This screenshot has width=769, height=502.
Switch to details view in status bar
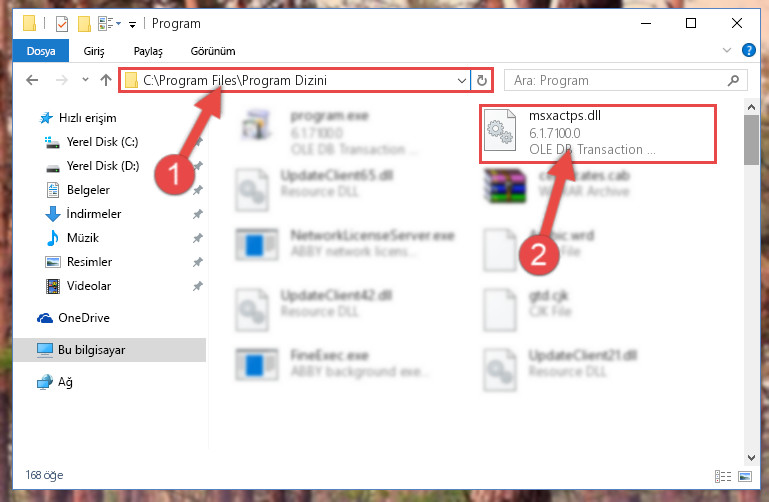click(723, 476)
